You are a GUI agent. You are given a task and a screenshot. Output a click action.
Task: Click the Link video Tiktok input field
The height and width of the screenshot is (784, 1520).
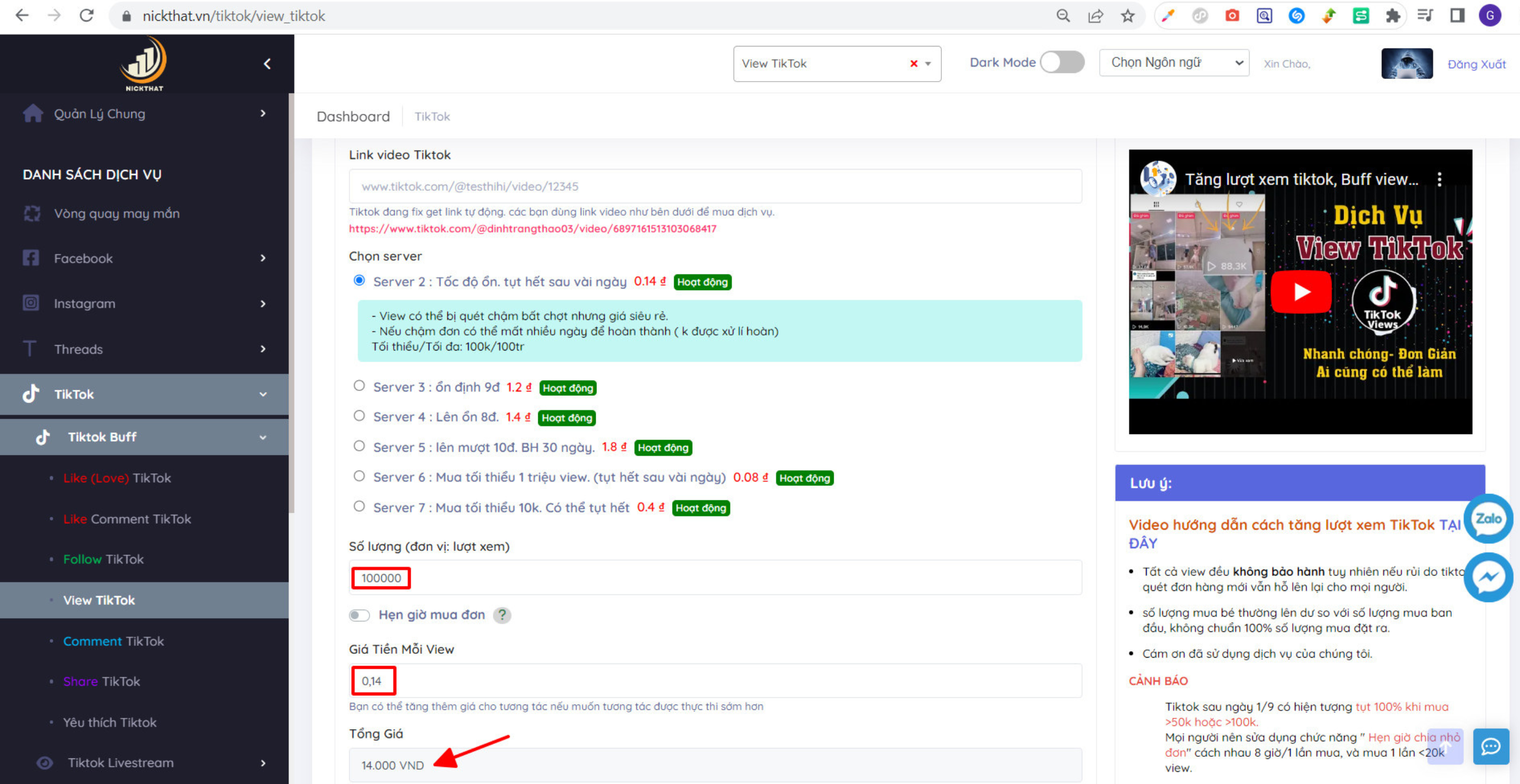pos(715,187)
